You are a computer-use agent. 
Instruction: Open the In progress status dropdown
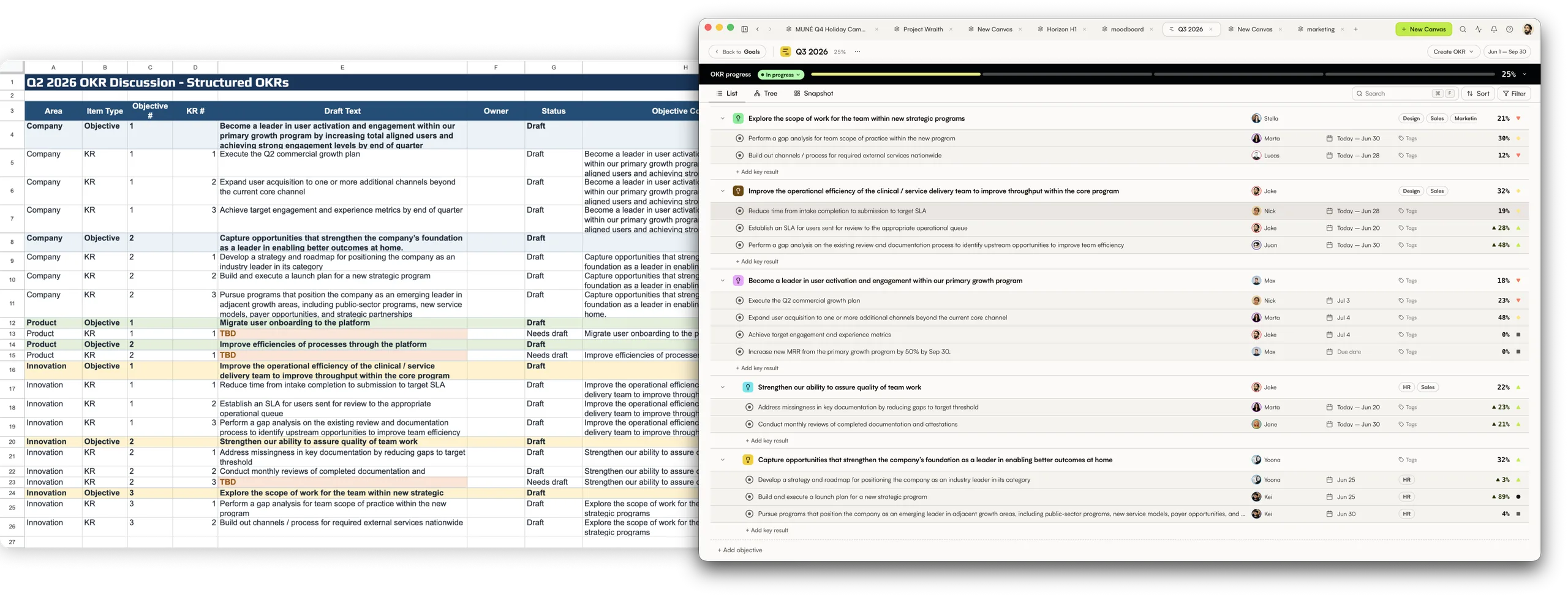point(780,74)
